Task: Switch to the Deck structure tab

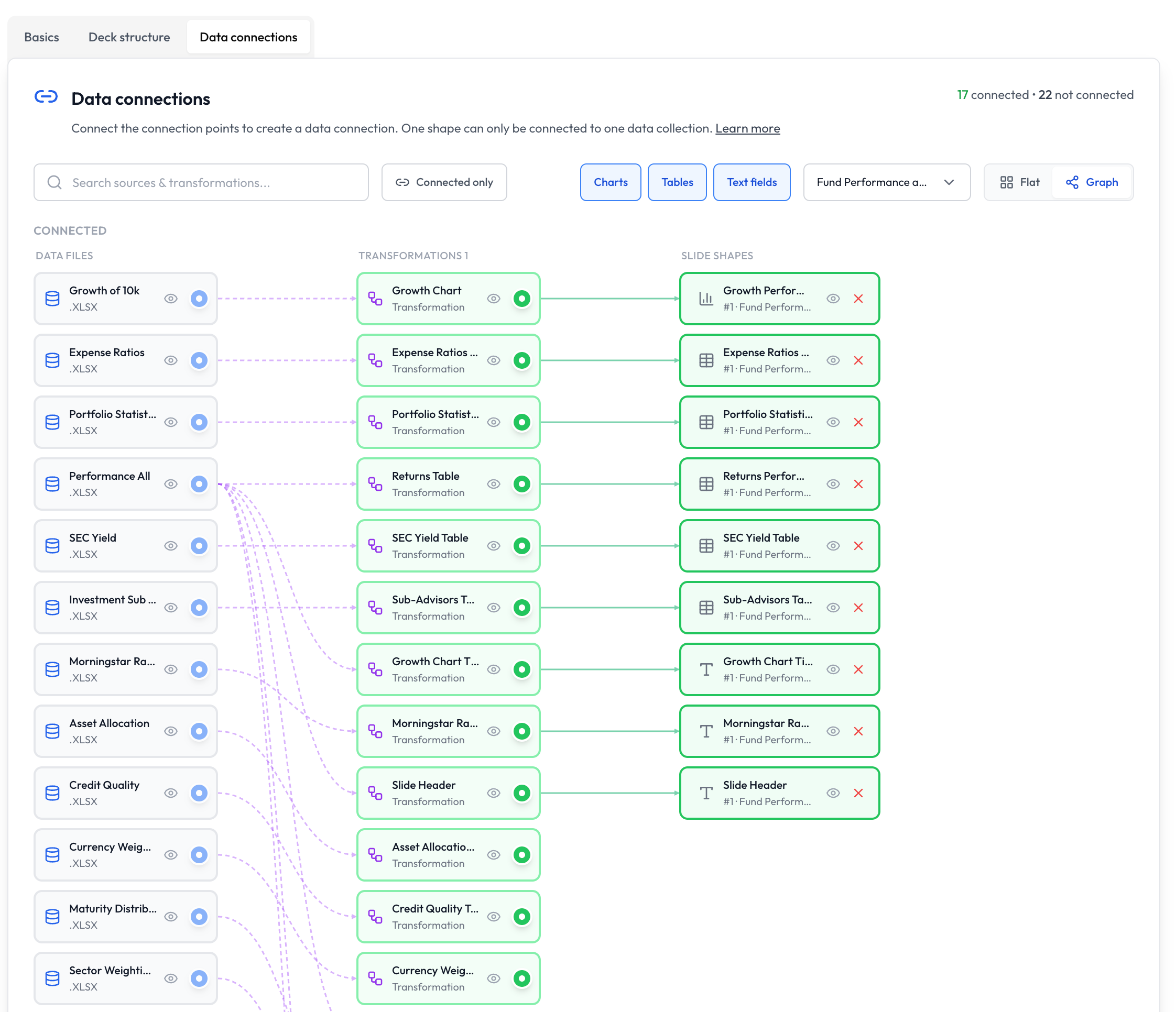Action: 129,37
